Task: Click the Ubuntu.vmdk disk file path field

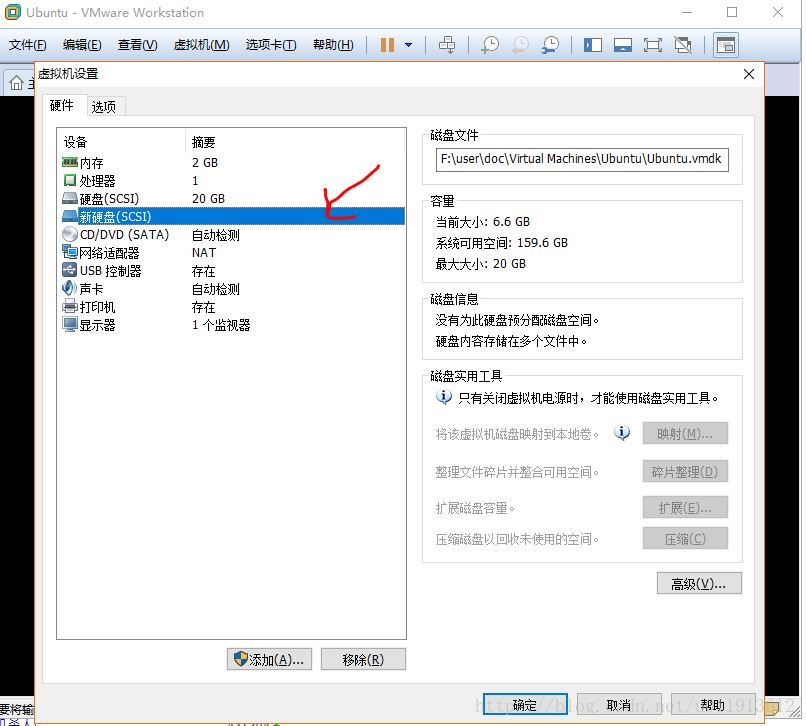Action: [581, 159]
